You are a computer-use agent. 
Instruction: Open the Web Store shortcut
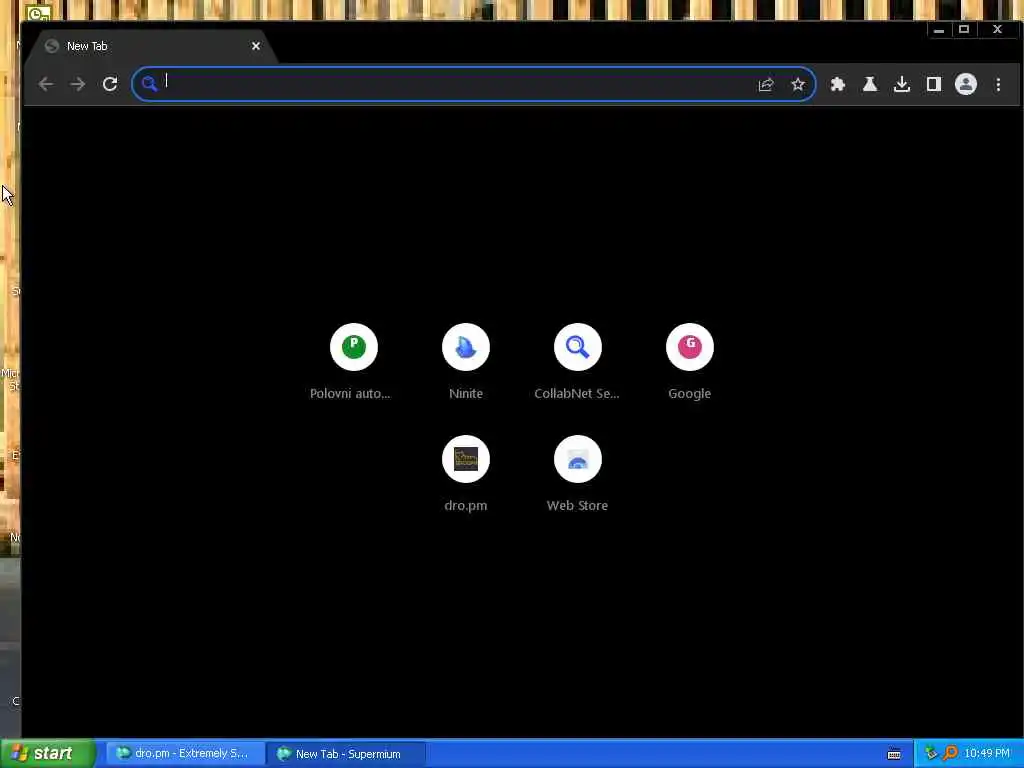point(577,474)
